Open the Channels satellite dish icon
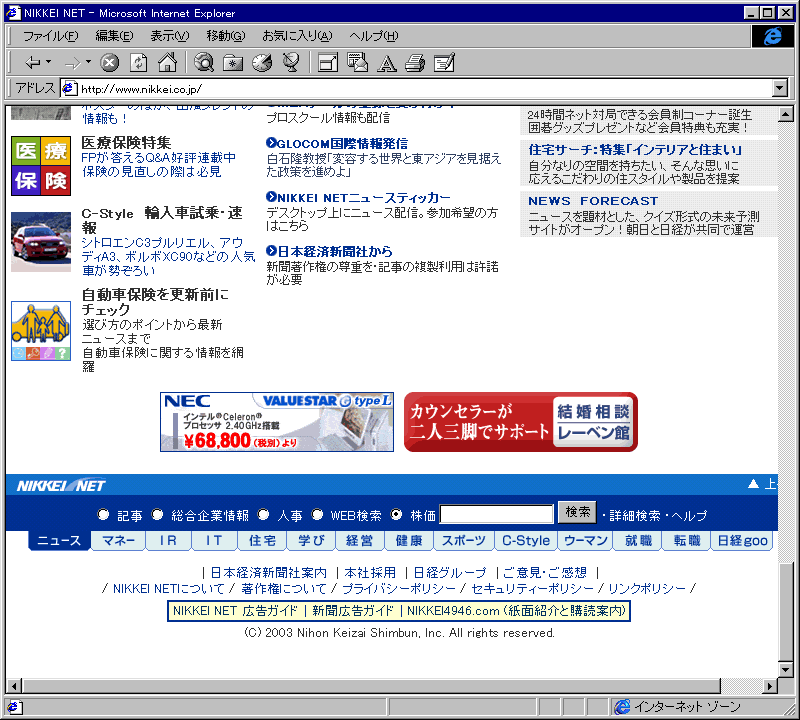This screenshot has height=720, width=800. point(291,63)
